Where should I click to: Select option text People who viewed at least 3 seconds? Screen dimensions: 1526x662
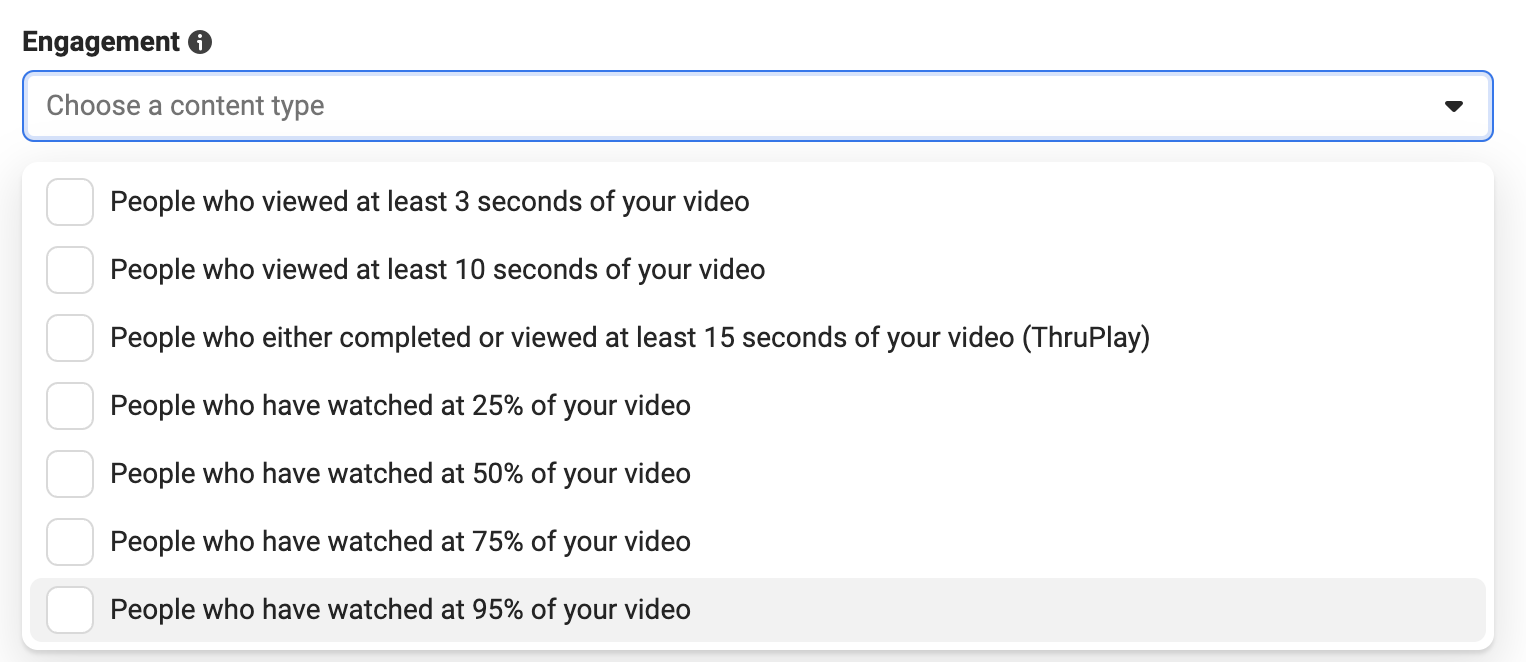[x=430, y=202]
